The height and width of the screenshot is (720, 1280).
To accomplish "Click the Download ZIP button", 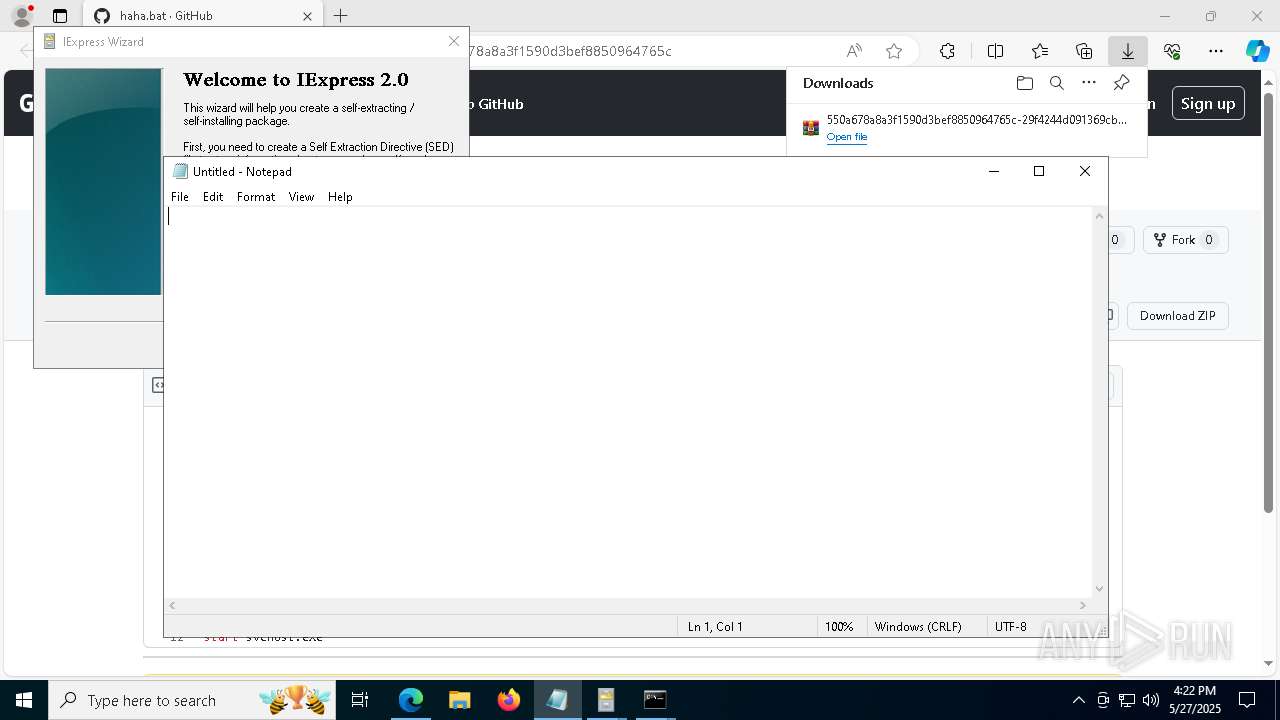I will (x=1178, y=316).
